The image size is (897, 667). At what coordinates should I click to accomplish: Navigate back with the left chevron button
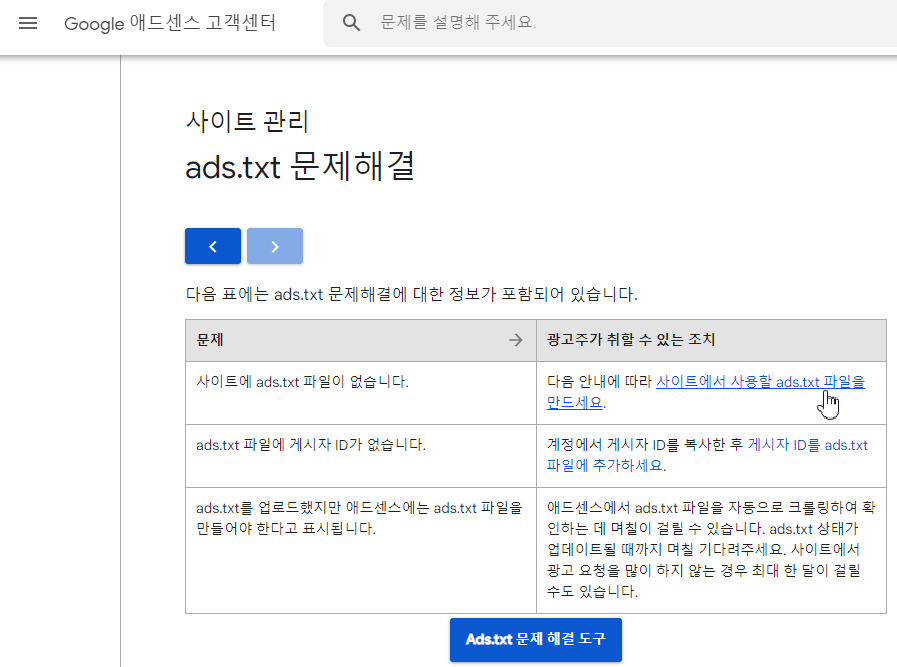click(x=212, y=245)
